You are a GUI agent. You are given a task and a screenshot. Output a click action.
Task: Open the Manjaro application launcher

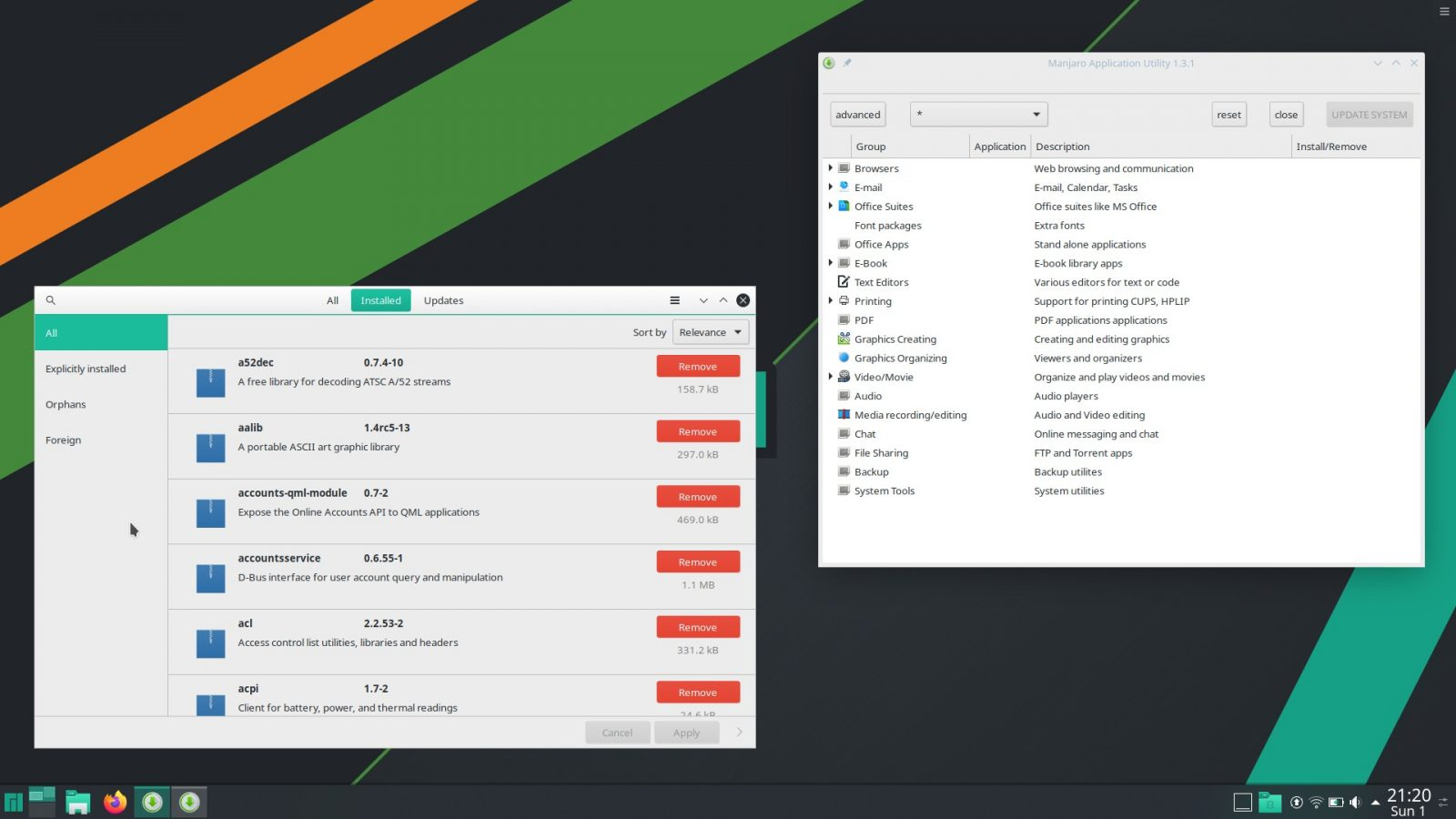coord(14,802)
